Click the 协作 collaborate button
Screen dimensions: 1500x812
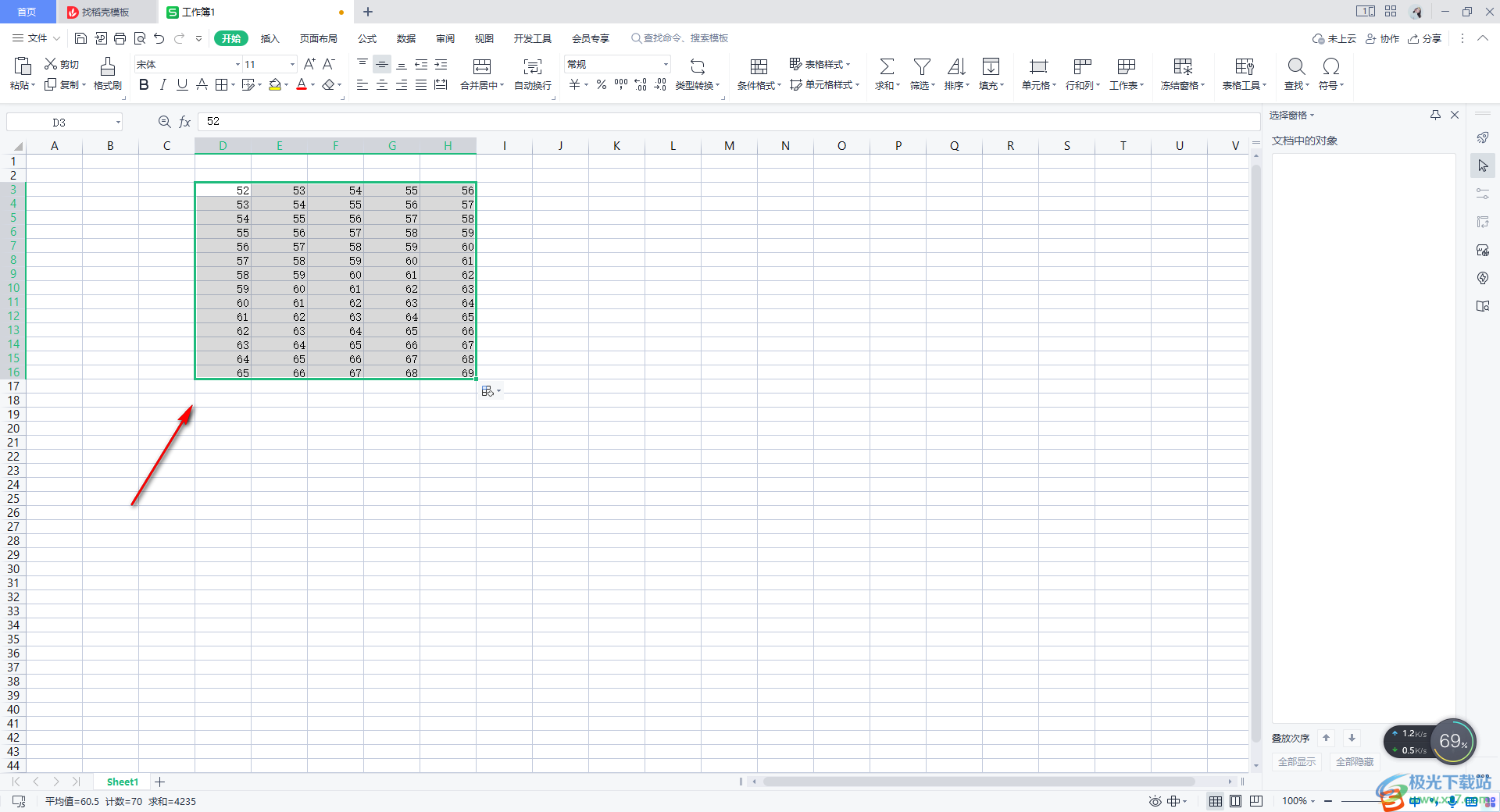pos(1382,38)
